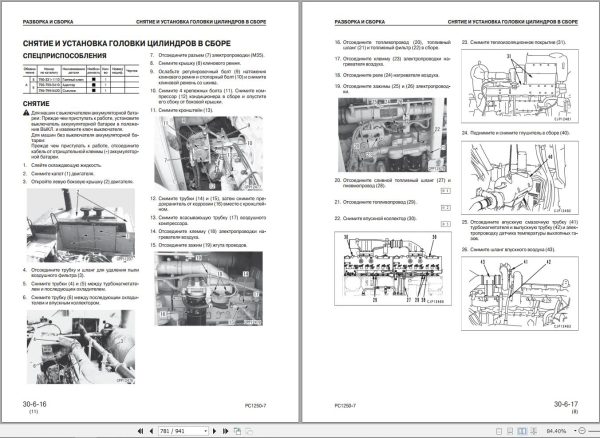Click step 21 about fuel line (29)
Image resolution: width=600 pixels, height=438 pixels.
376,202
